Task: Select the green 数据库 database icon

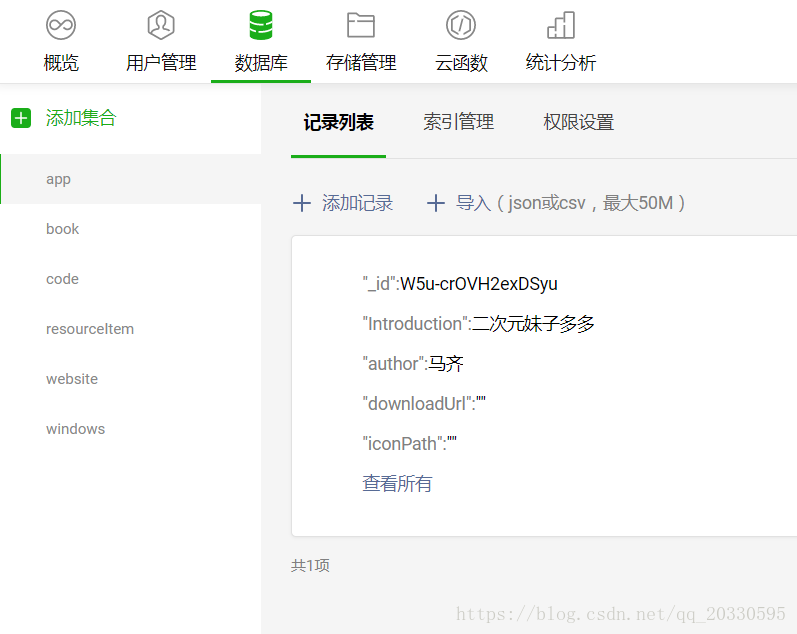Action: point(261,25)
